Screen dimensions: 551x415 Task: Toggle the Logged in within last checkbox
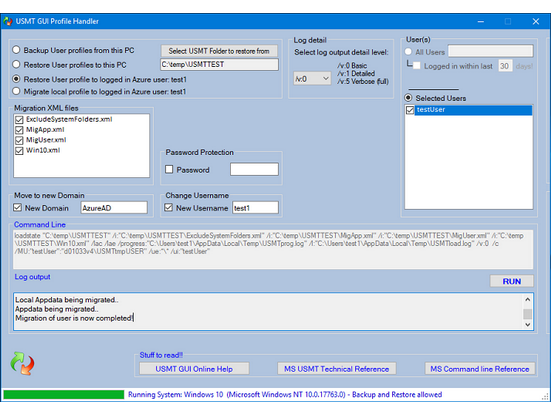[416, 66]
